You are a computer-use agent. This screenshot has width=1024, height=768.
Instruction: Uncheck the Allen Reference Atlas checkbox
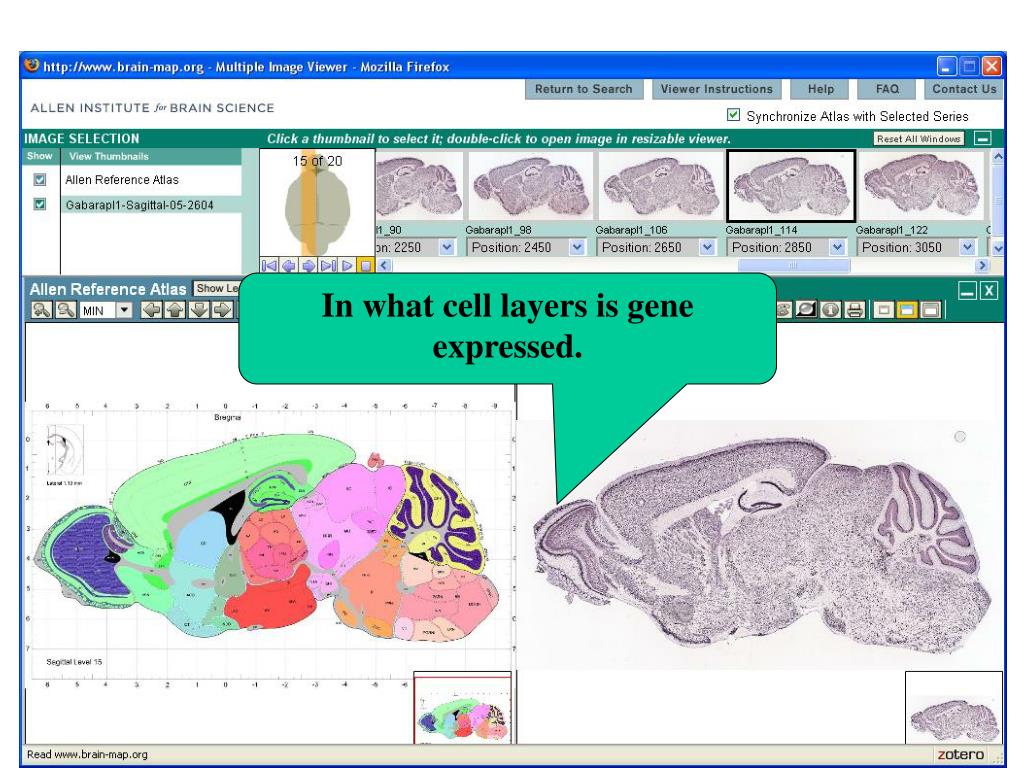pyautogui.click(x=40, y=180)
